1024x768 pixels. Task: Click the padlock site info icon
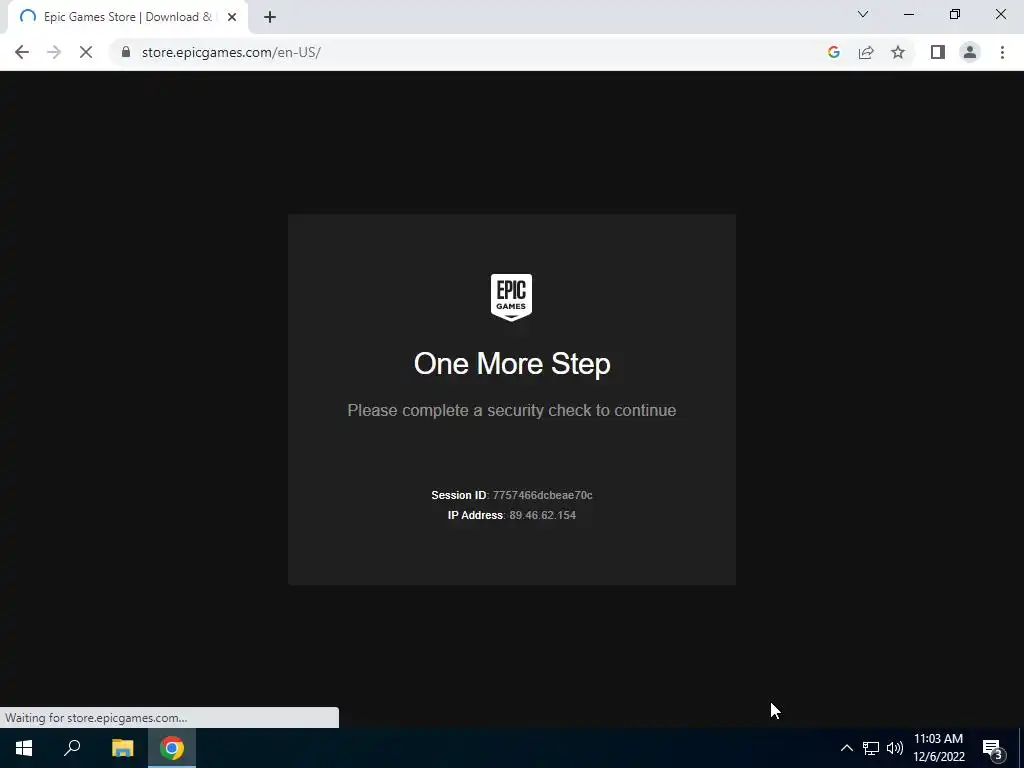point(126,52)
